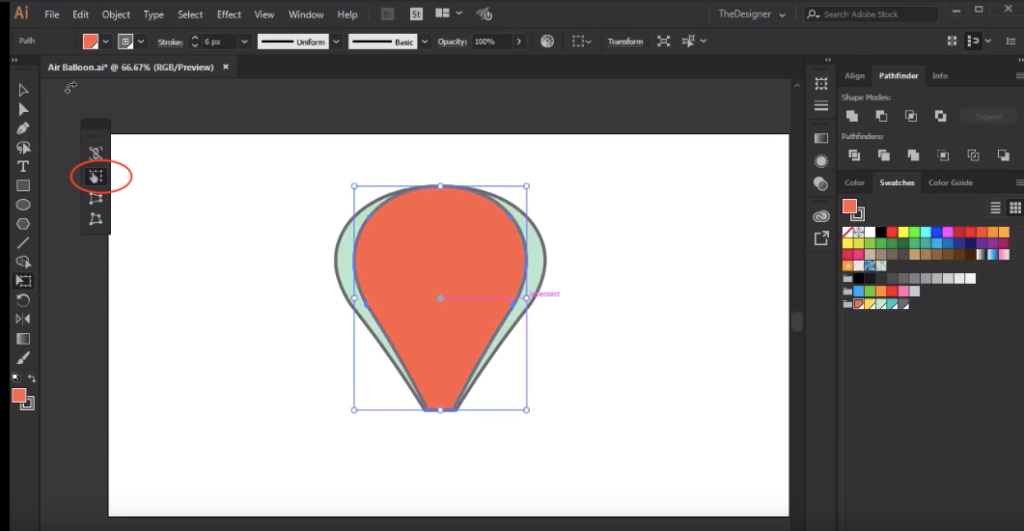Screen dimensions: 1024x531
Task: Pick the Ellipse tool
Action: [x=23, y=204]
